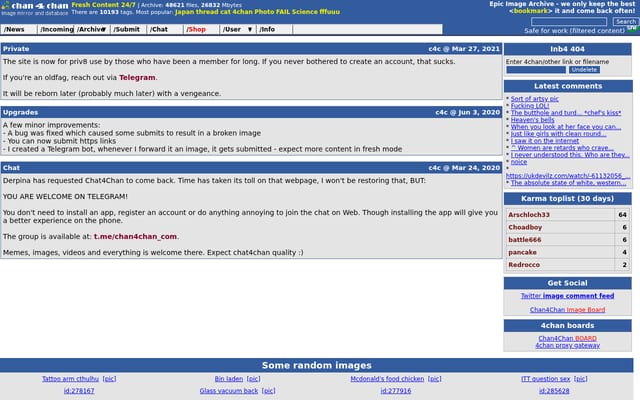Open the /Incoming menu
The height and width of the screenshot is (400, 640).
click(57, 29)
